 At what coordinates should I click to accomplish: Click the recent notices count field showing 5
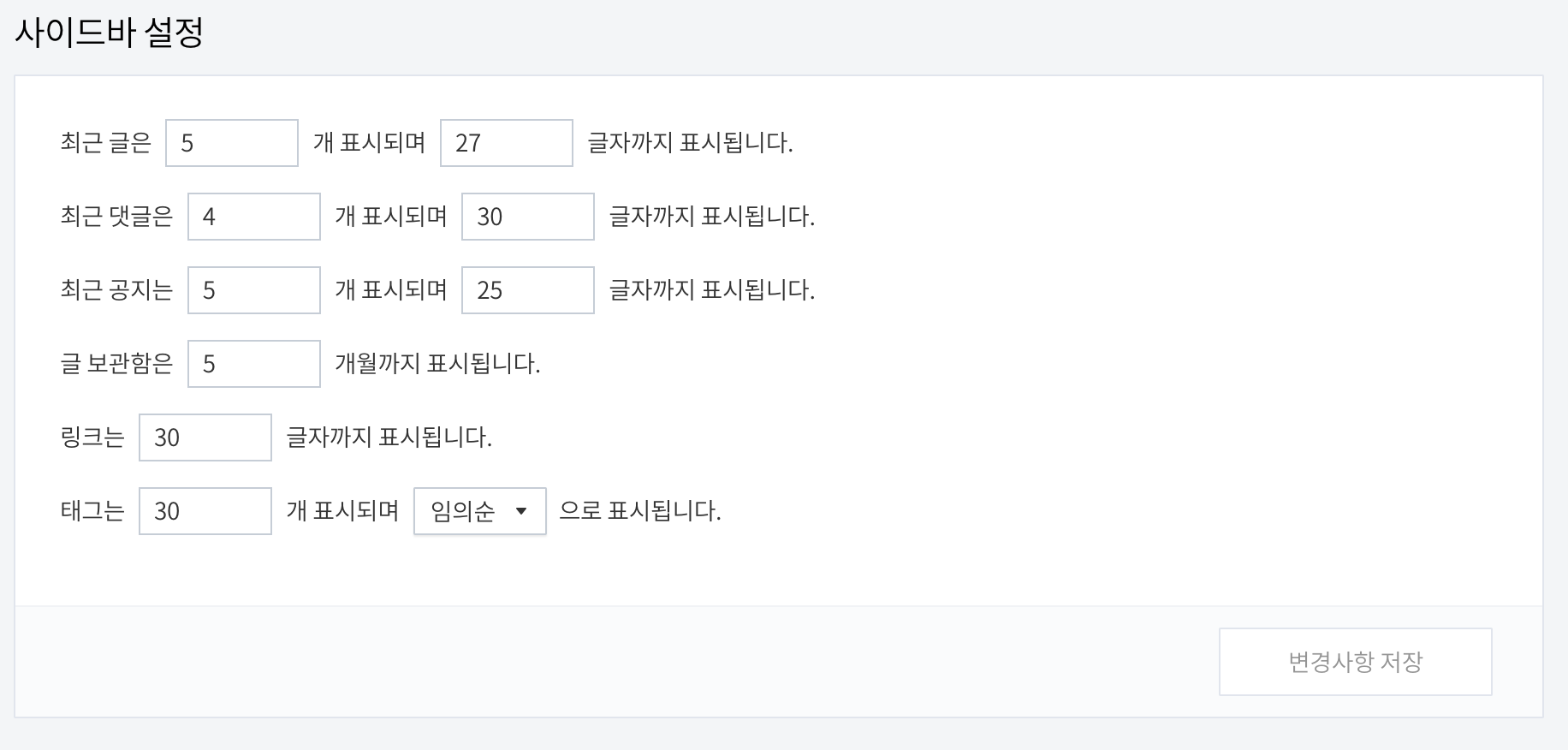(252, 289)
